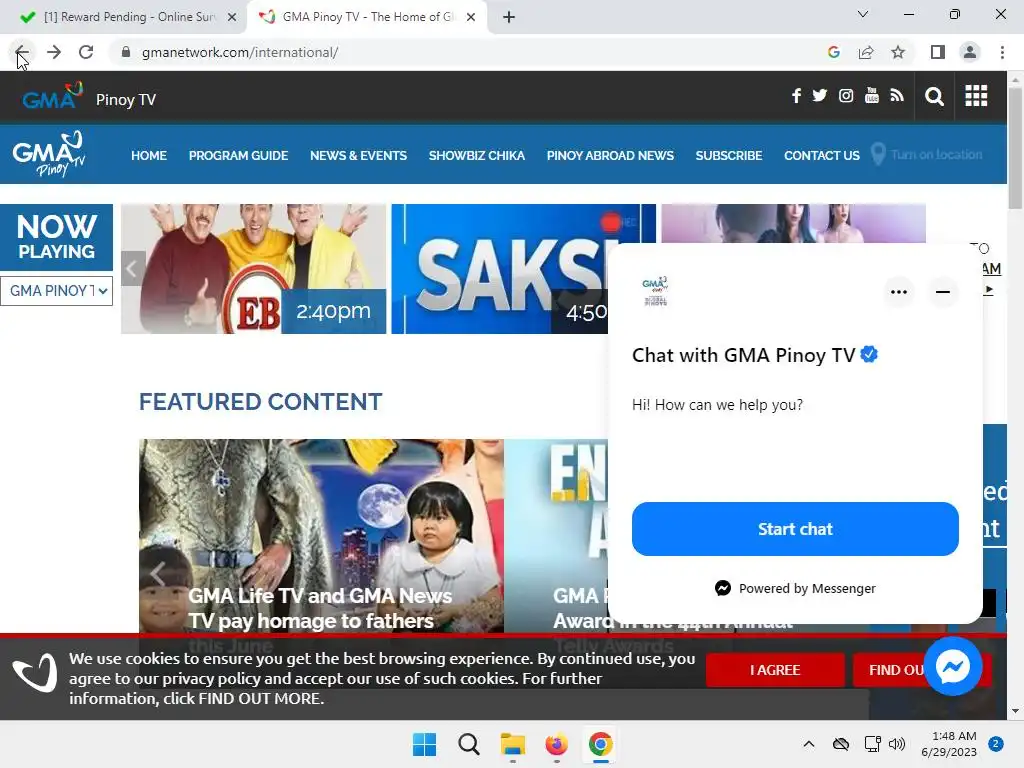Click the Start chat button
Viewport: 1024px width, 768px height.
(795, 529)
